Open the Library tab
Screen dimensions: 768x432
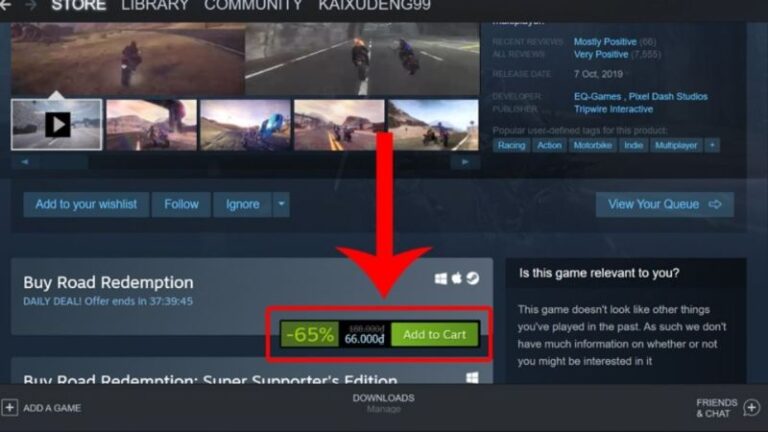click(x=155, y=5)
